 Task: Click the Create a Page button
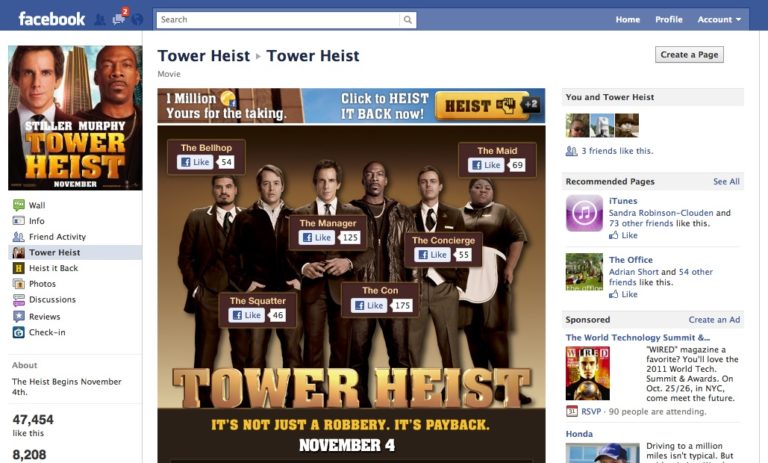(689, 54)
